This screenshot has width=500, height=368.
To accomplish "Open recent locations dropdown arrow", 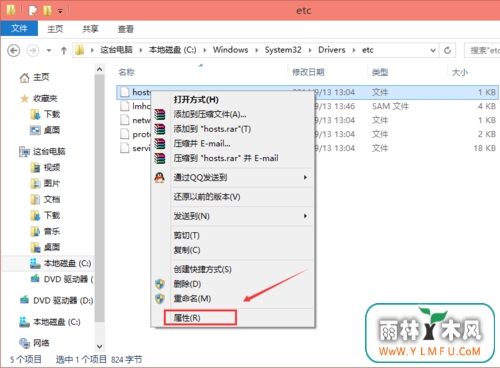I will 49,51.
